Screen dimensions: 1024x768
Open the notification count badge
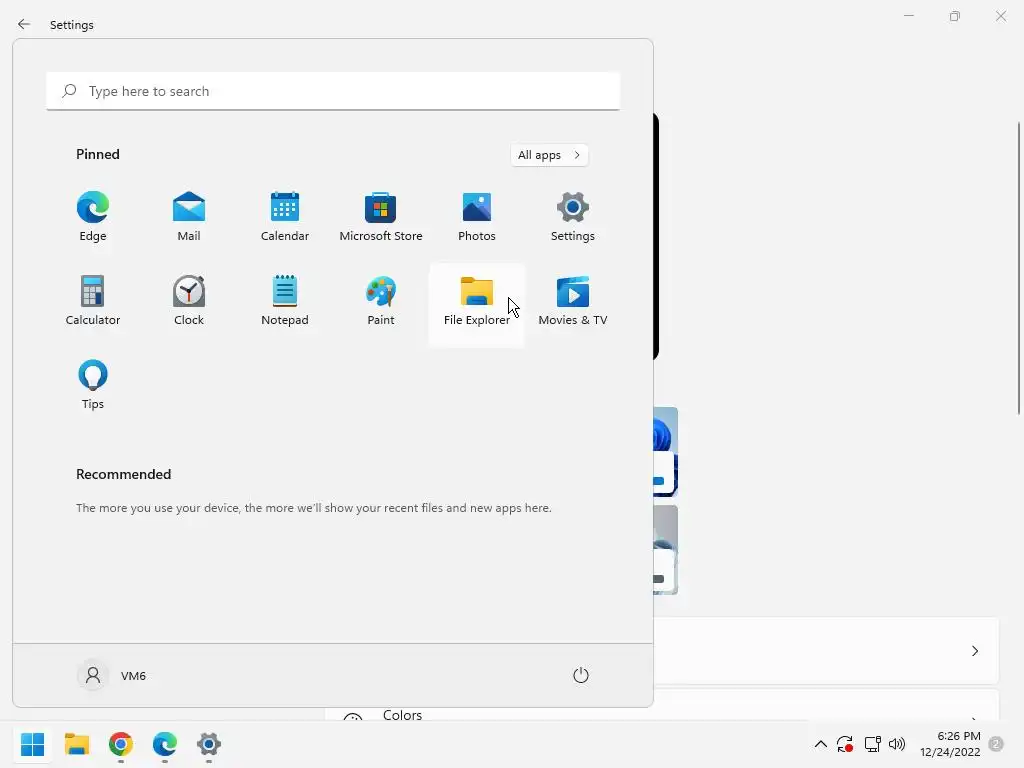(996, 744)
